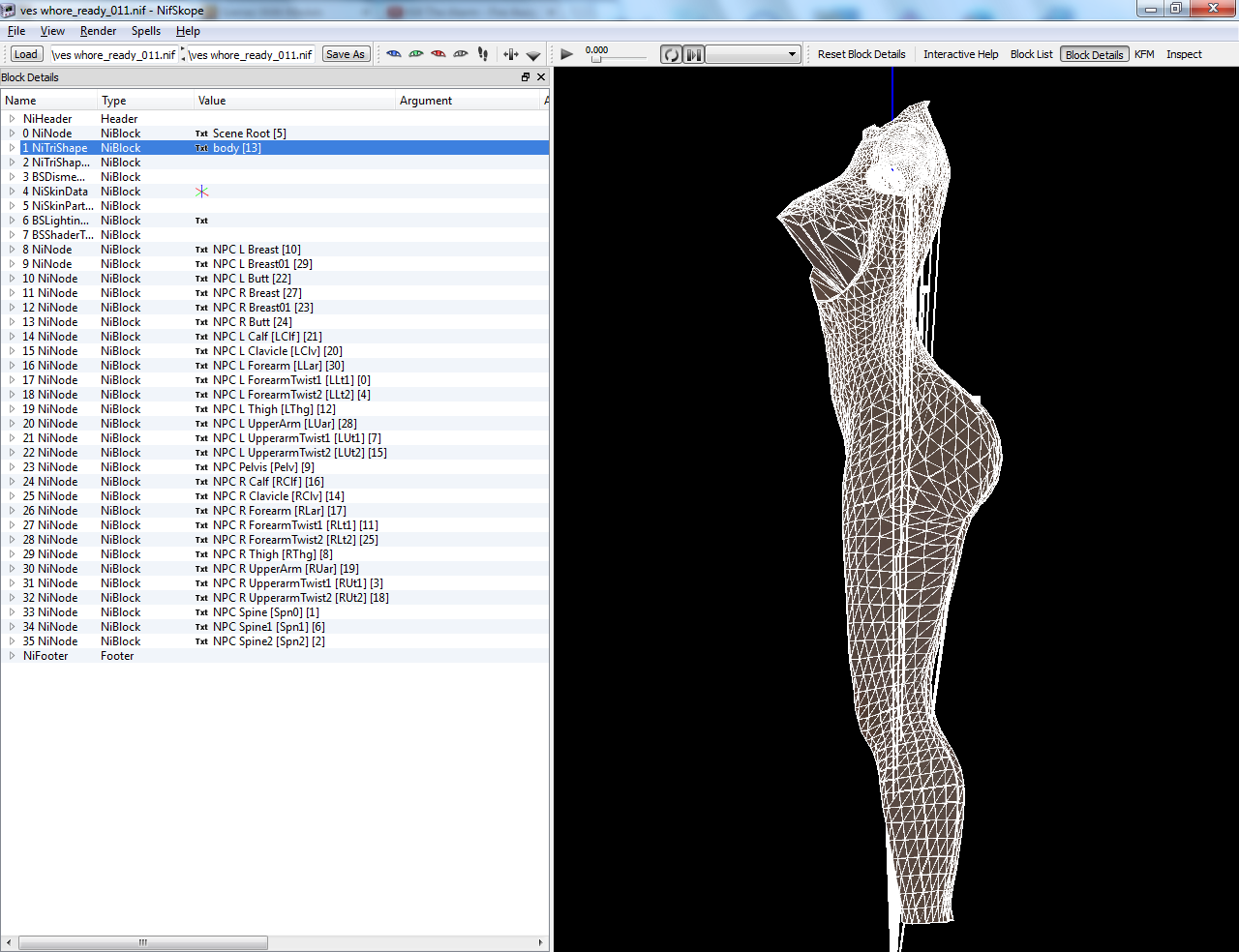Screen dimensions: 1239x952
Task: Click the Save As button
Action: point(346,54)
